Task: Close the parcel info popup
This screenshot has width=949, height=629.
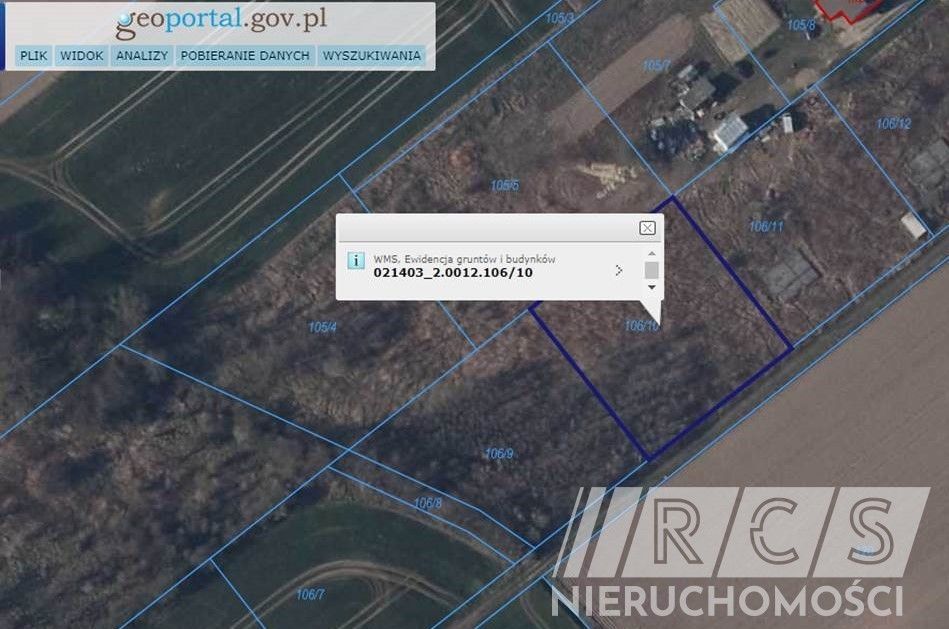Action: point(647,228)
